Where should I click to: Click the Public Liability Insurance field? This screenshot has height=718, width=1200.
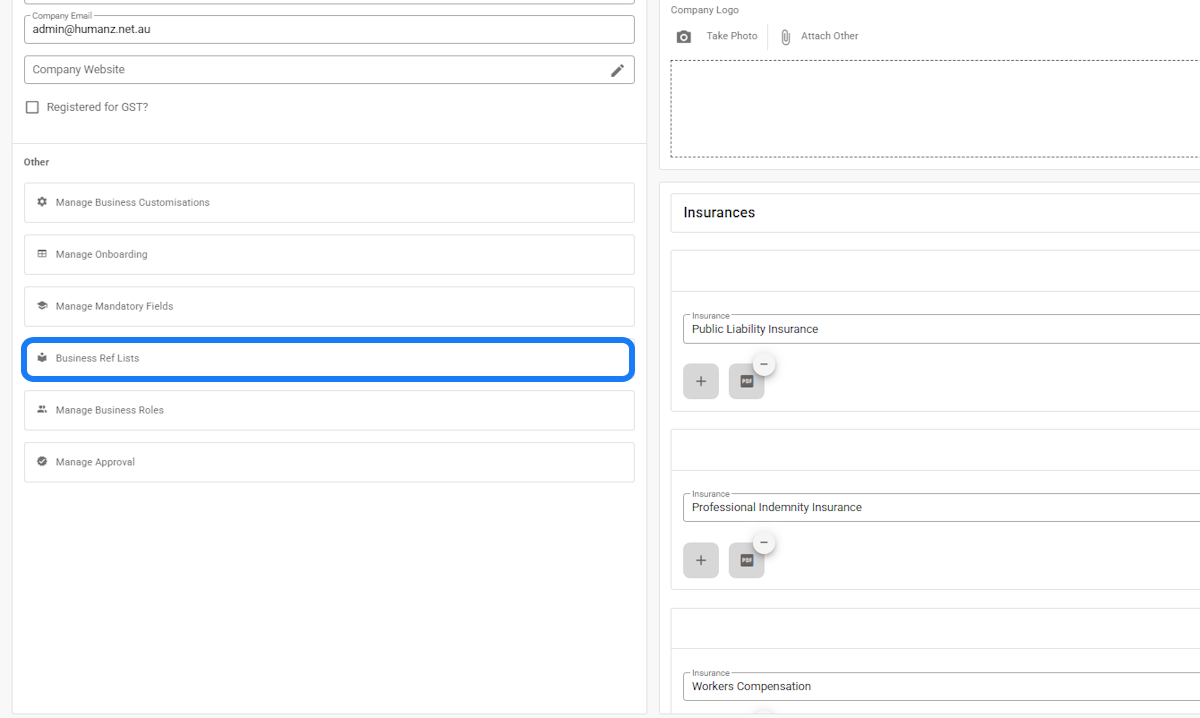coord(941,329)
